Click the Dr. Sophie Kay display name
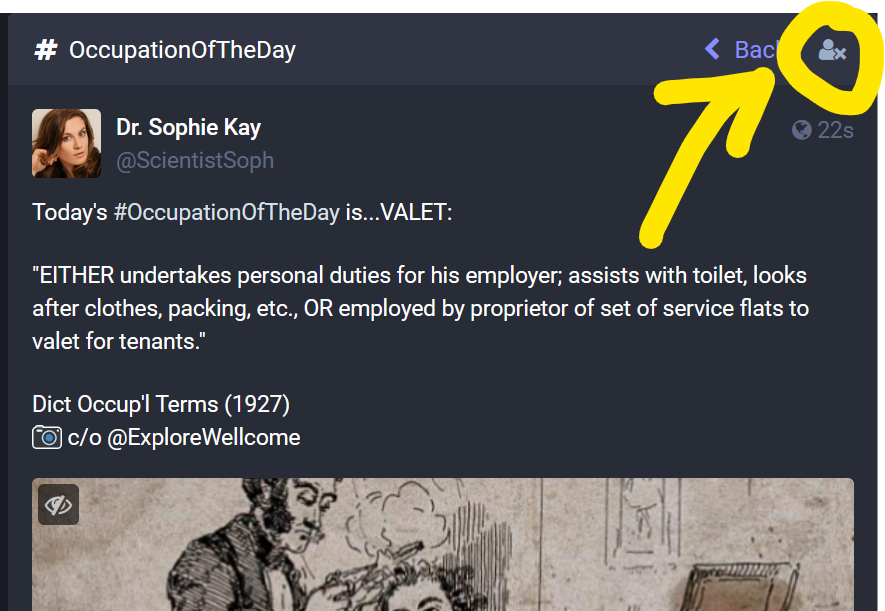The width and height of the screenshot is (885, 611). (x=188, y=128)
